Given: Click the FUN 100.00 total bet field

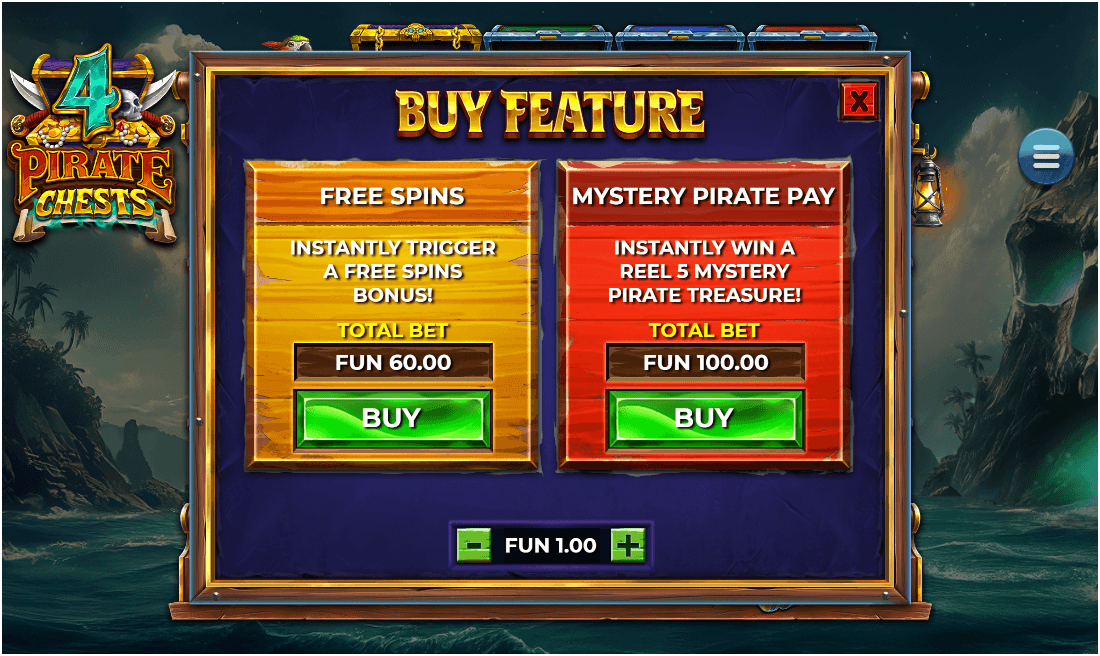Looking at the screenshot, I should pyautogui.click(x=705, y=362).
